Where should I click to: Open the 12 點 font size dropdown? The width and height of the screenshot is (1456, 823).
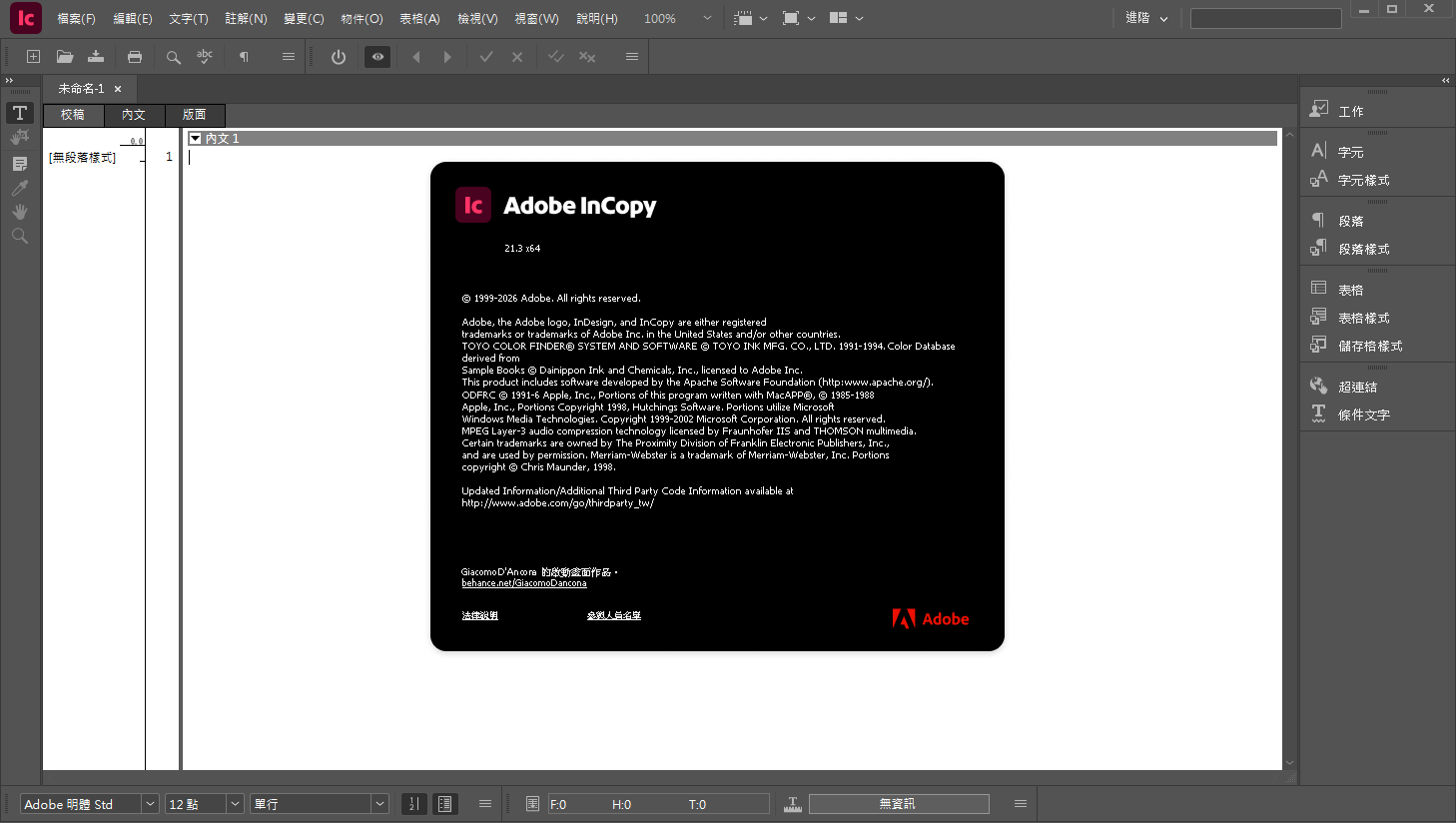[x=236, y=804]
